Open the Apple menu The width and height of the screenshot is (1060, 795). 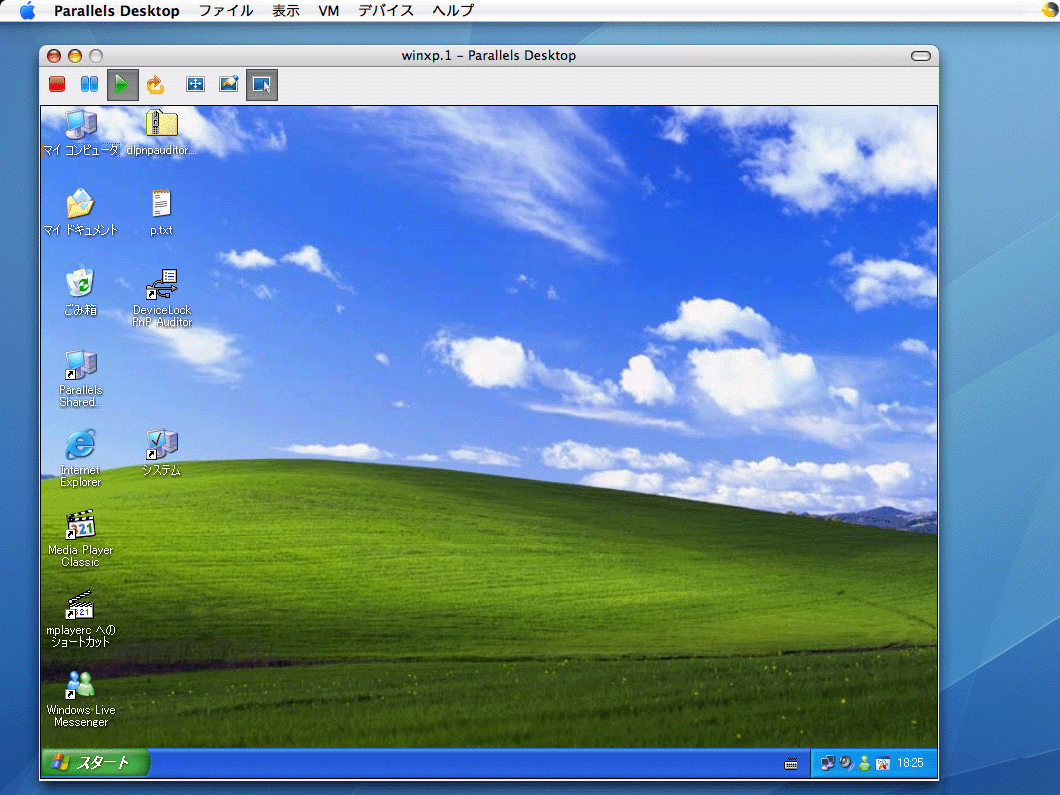(x=27, y=11)
